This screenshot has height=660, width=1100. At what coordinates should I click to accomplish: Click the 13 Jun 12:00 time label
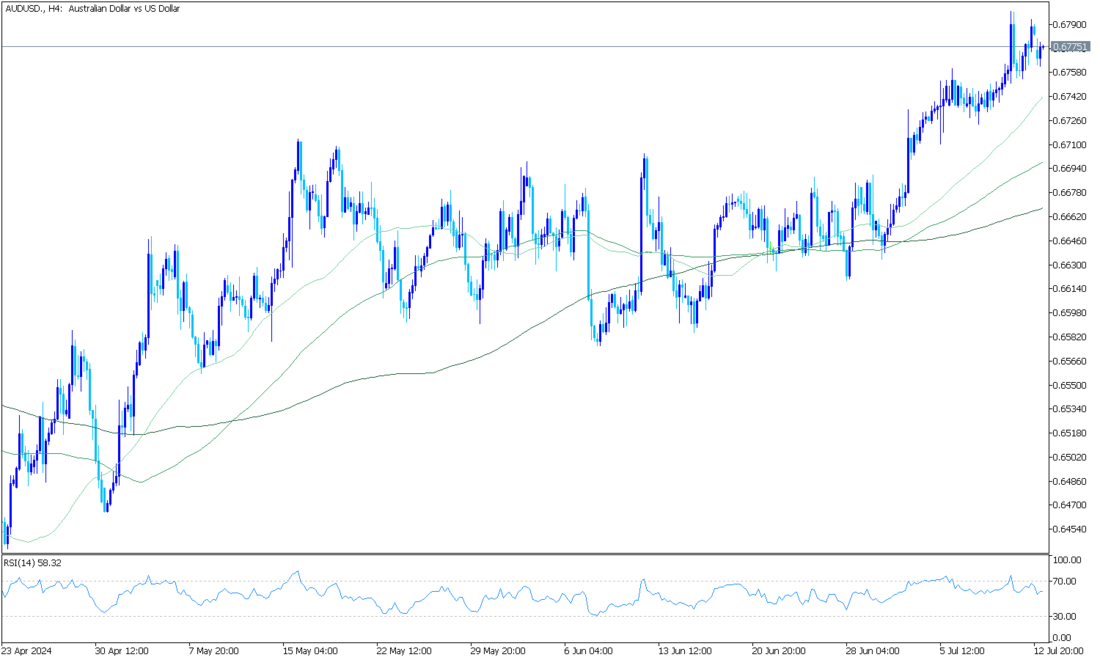(685, 650)
